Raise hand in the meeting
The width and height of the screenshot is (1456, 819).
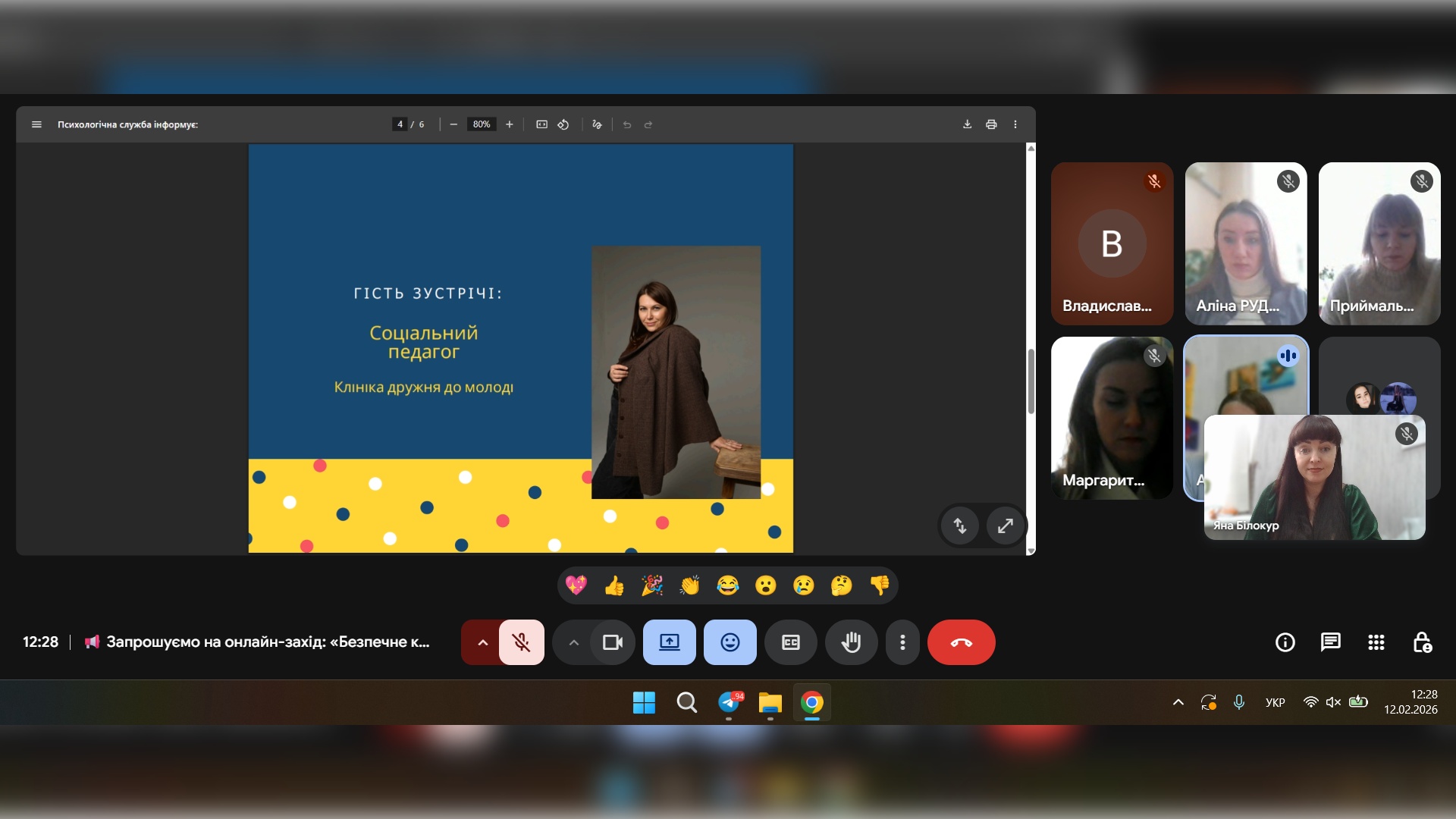tap(851, 642)
